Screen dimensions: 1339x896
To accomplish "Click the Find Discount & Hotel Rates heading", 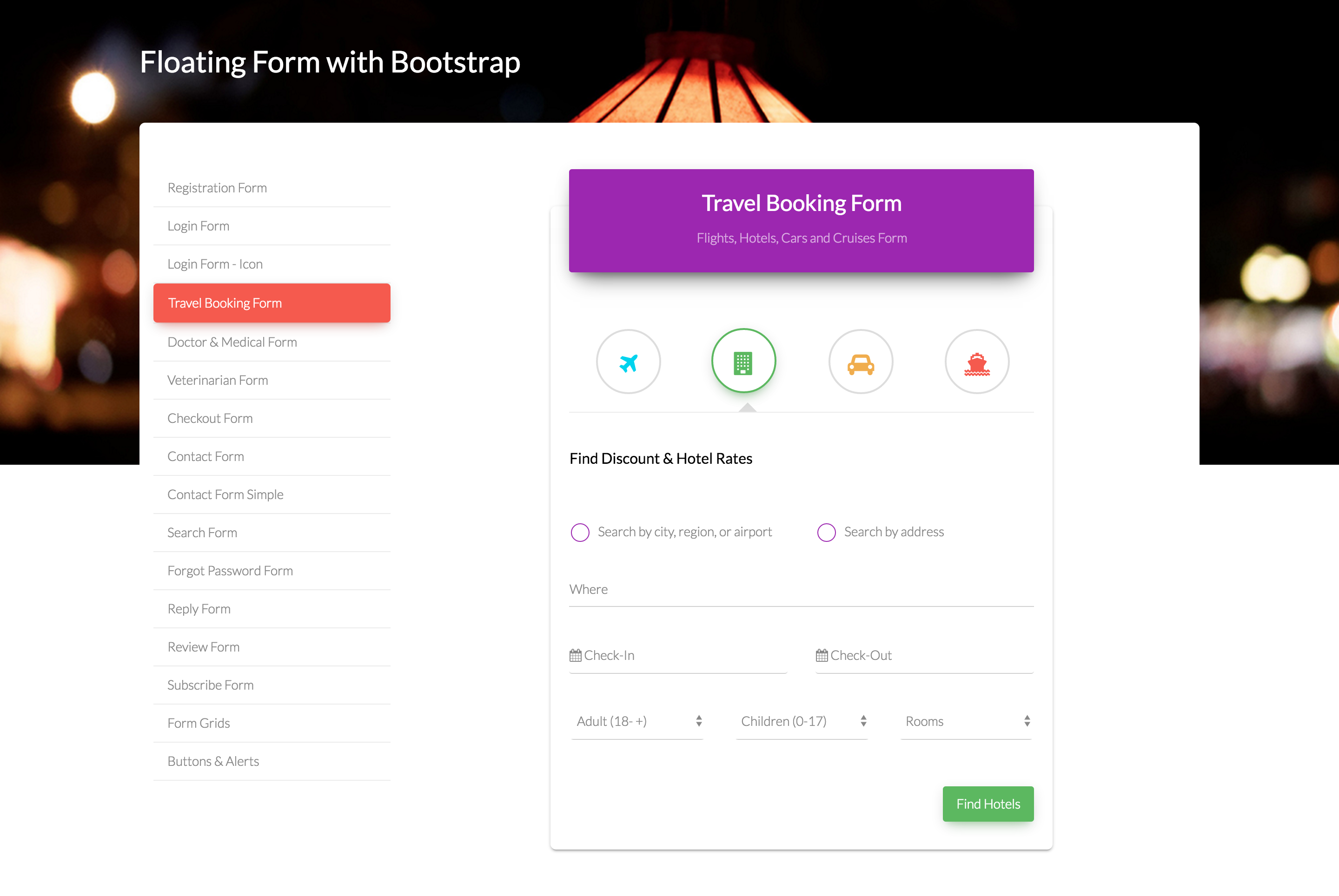I will (x=661, y=459).
